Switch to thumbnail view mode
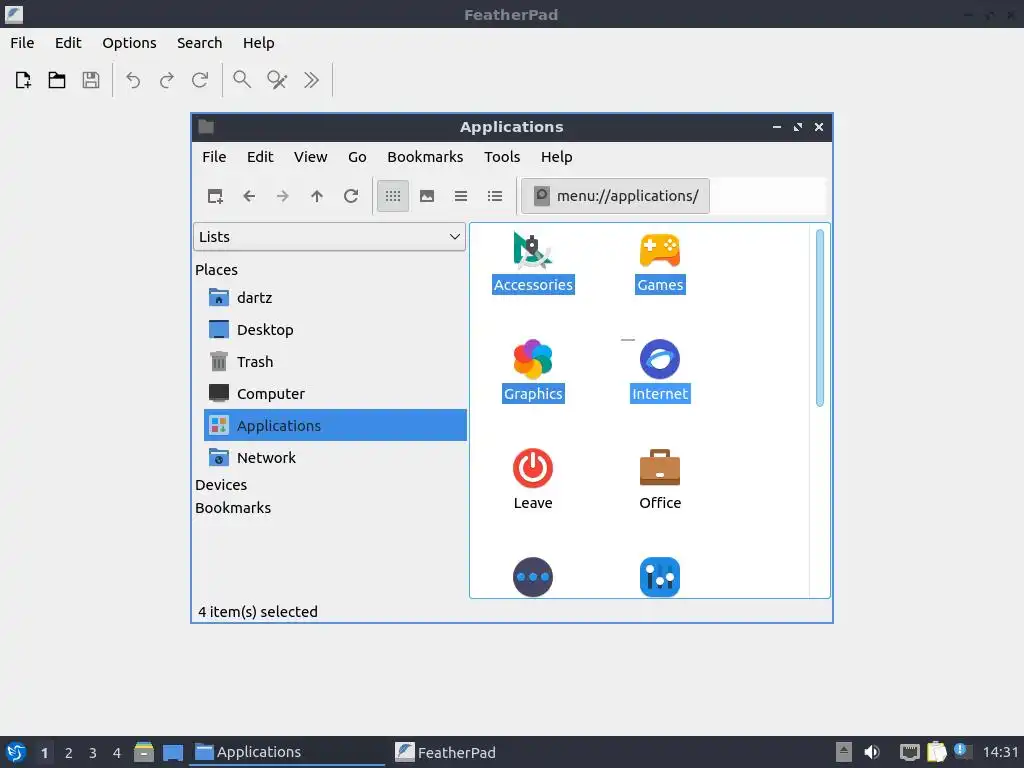This screenshot has width=1024, height=768. coord(427,196)
